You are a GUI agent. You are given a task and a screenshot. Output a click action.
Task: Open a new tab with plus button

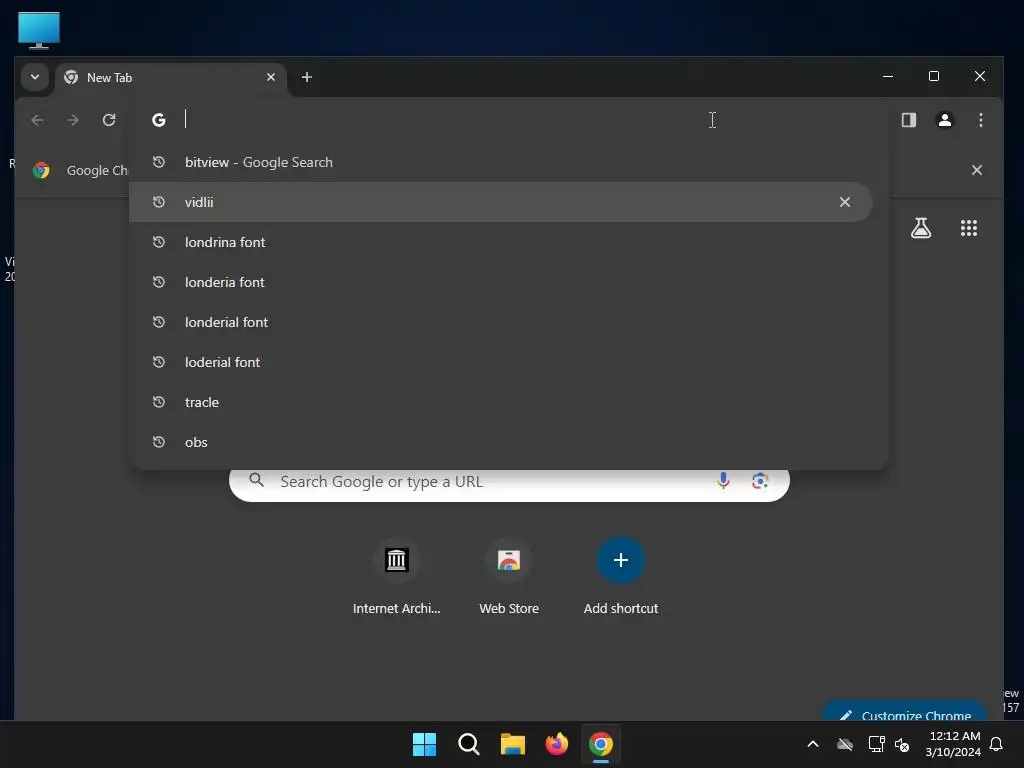click(x=306, y=77)
